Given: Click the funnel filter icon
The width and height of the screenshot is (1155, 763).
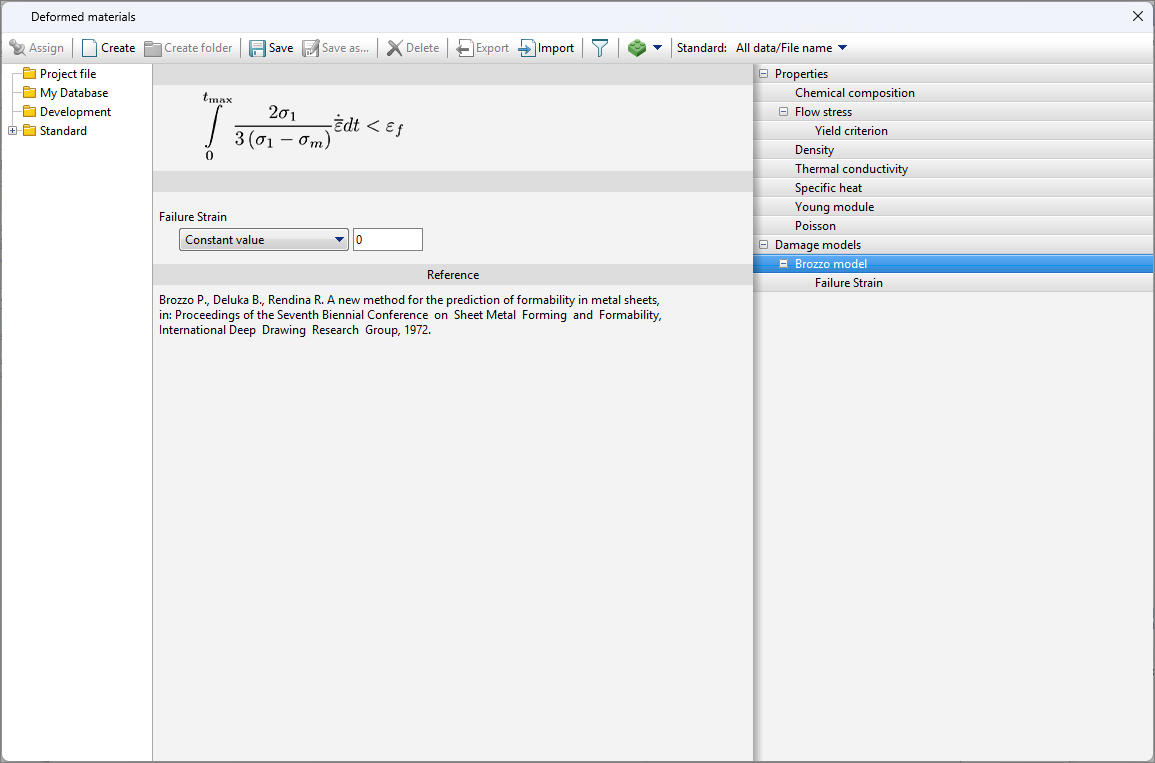Looking at the screenshot, I should point(599,48).
